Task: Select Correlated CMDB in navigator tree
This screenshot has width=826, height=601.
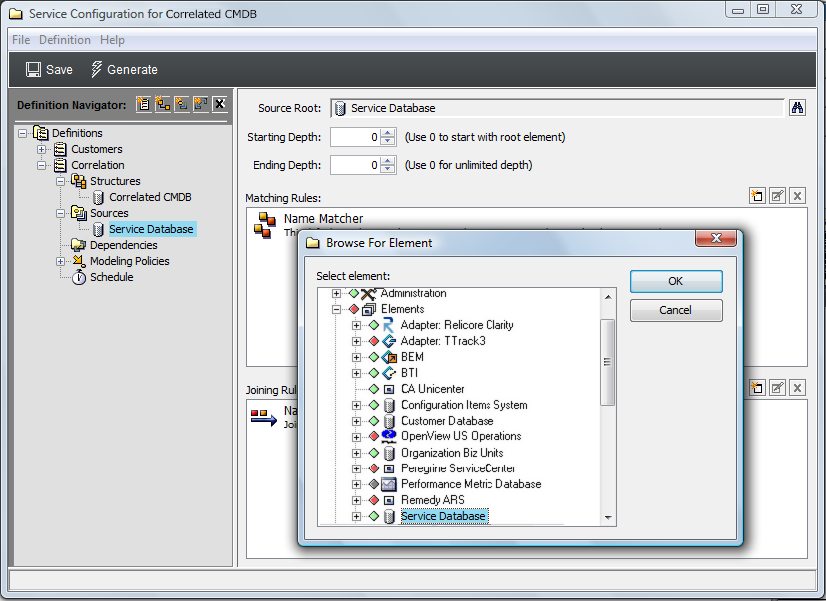Action: (150, 197)
